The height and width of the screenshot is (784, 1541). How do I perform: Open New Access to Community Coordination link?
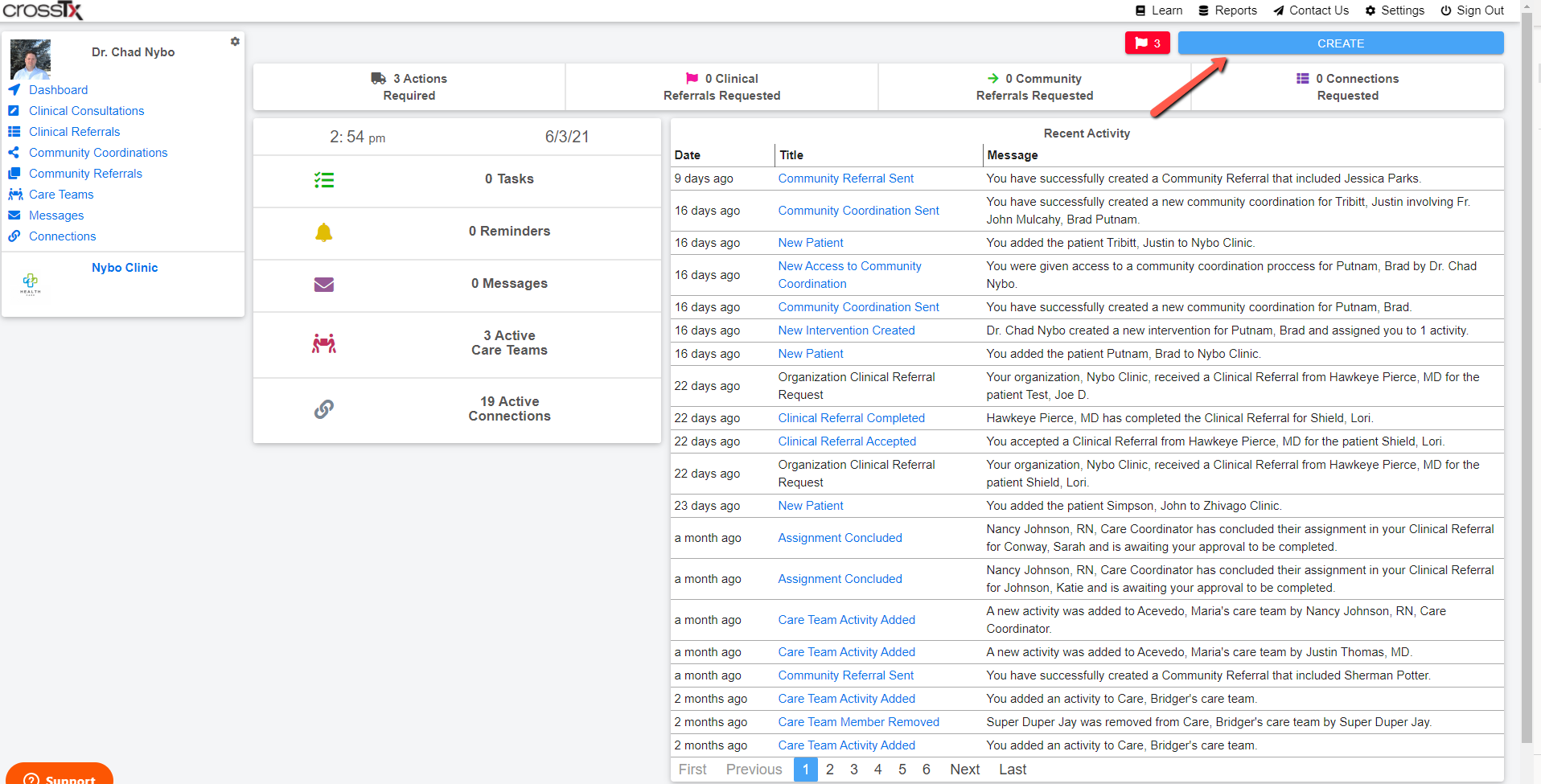point(849,275)
